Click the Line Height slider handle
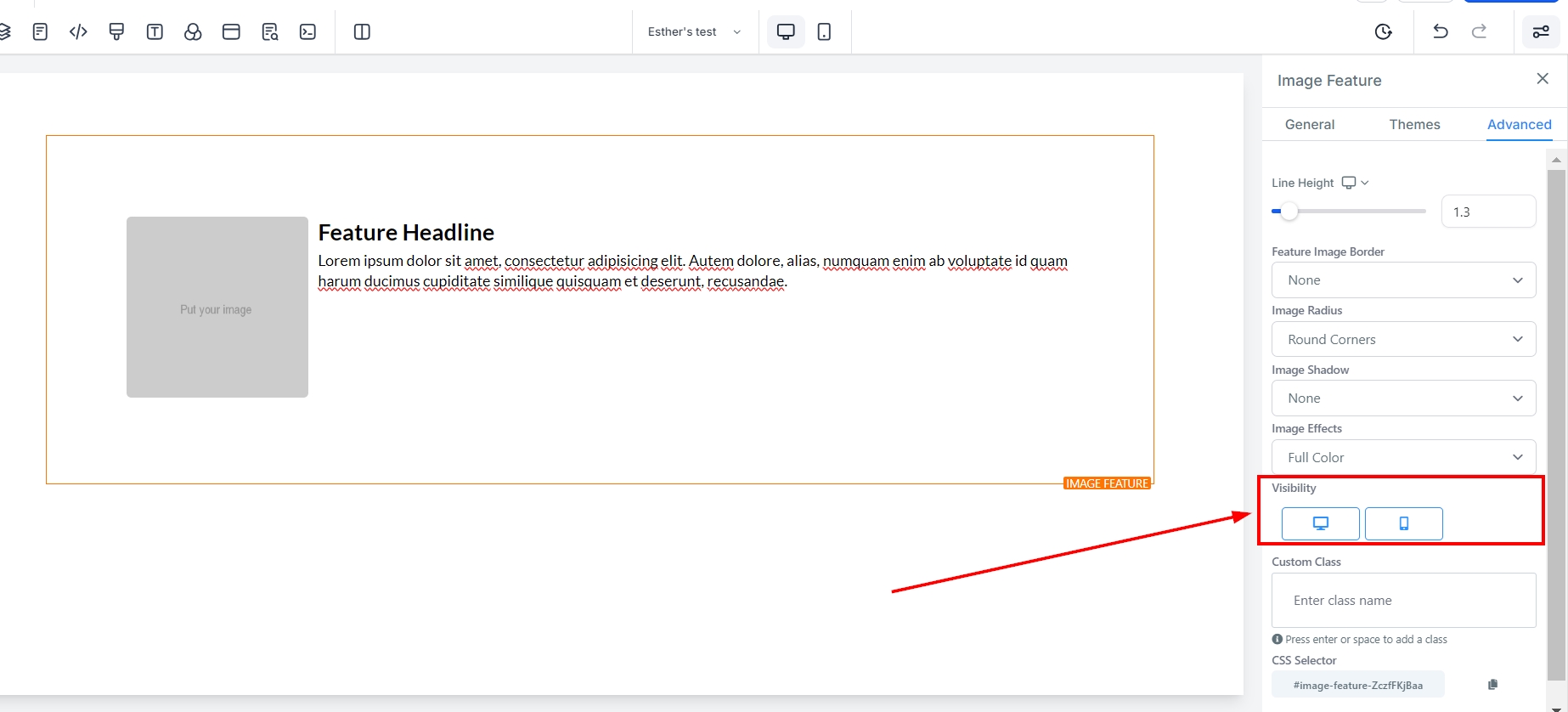This screenshot has height=712, width=1568. (1289, 212)
